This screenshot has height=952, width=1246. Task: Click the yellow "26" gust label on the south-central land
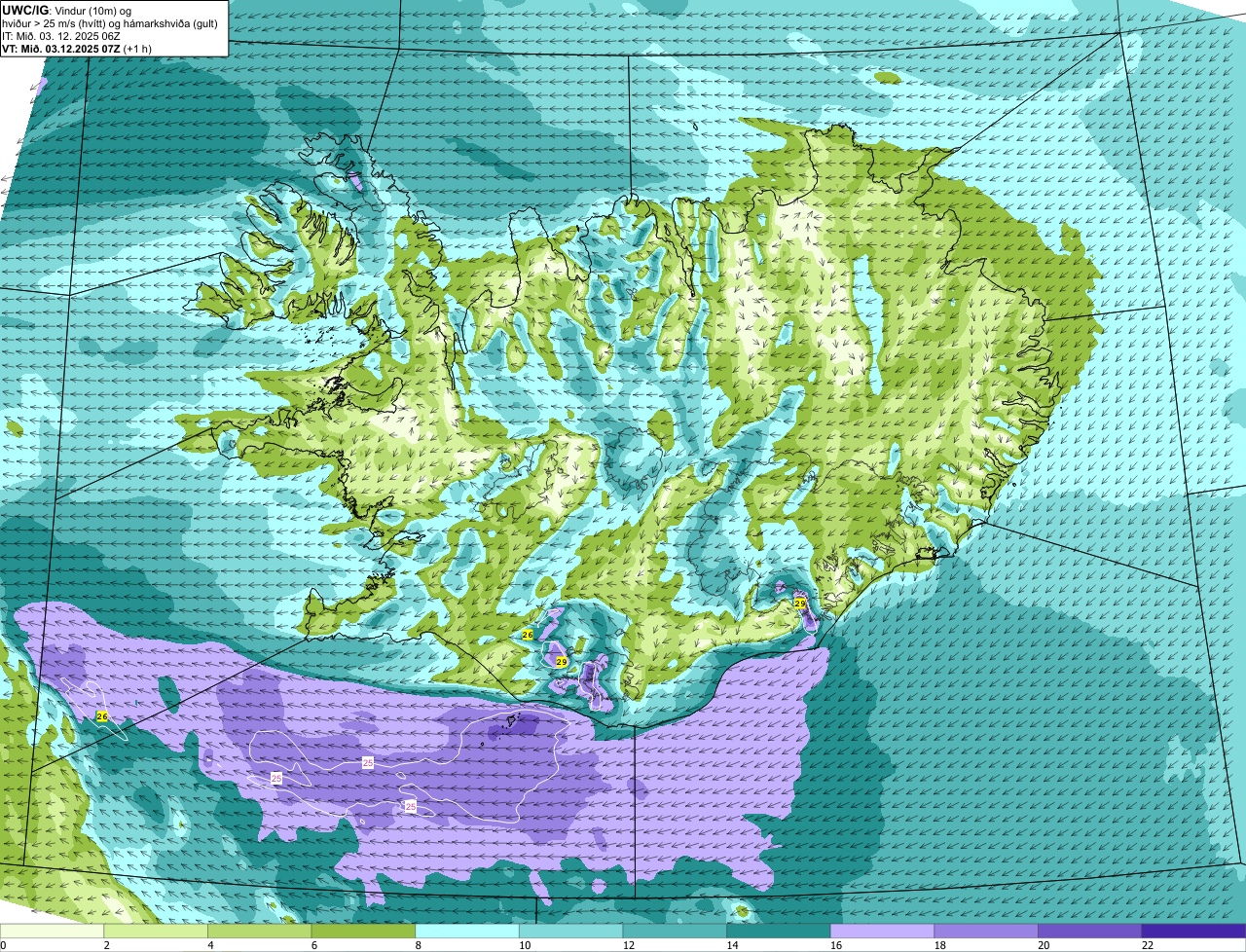click(x=528, y=635)
